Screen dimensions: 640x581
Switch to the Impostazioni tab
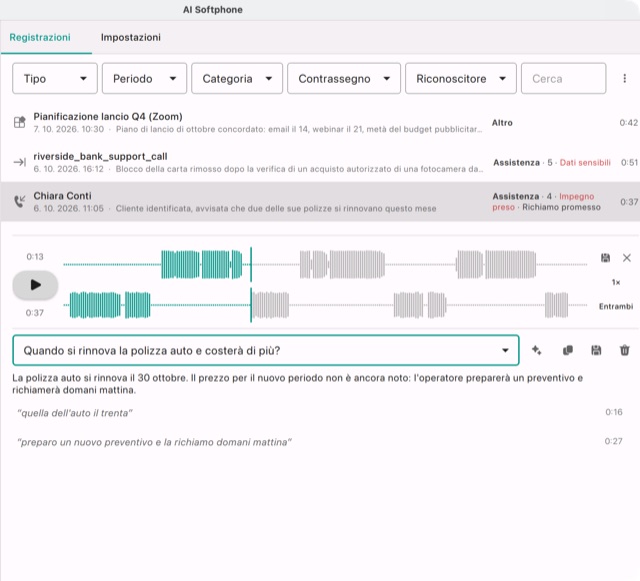131,37
